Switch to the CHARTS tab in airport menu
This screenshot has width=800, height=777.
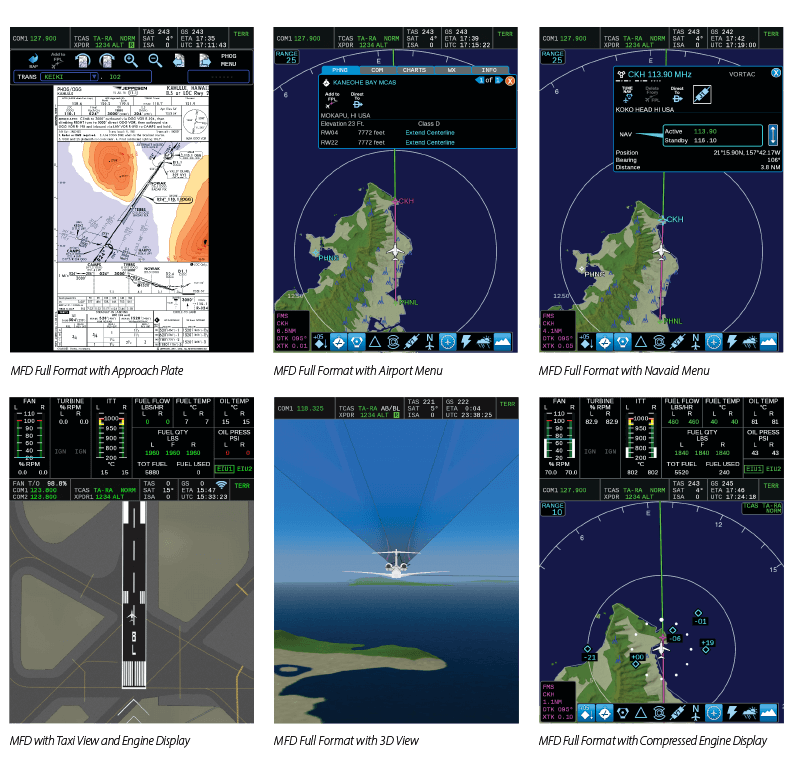[414, 70]
